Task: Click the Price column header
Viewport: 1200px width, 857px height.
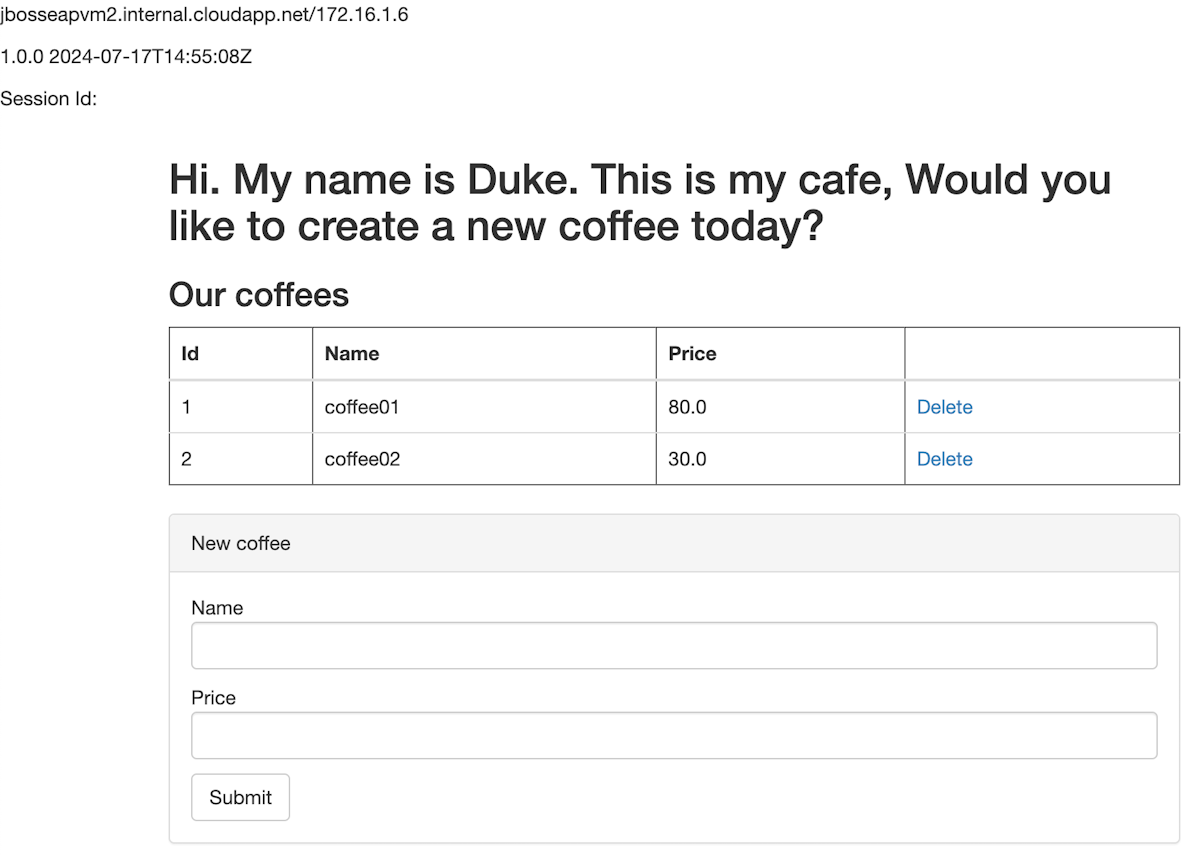Action: tap(692, 353)
